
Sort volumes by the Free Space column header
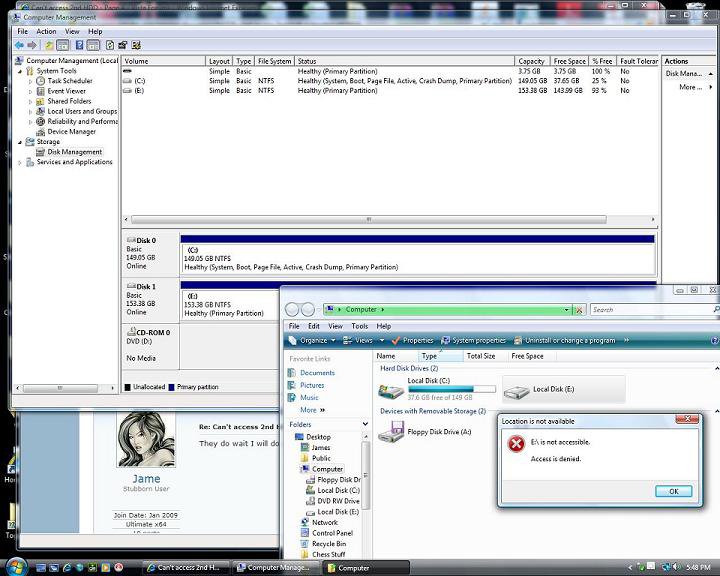click(x=569, y=61)
